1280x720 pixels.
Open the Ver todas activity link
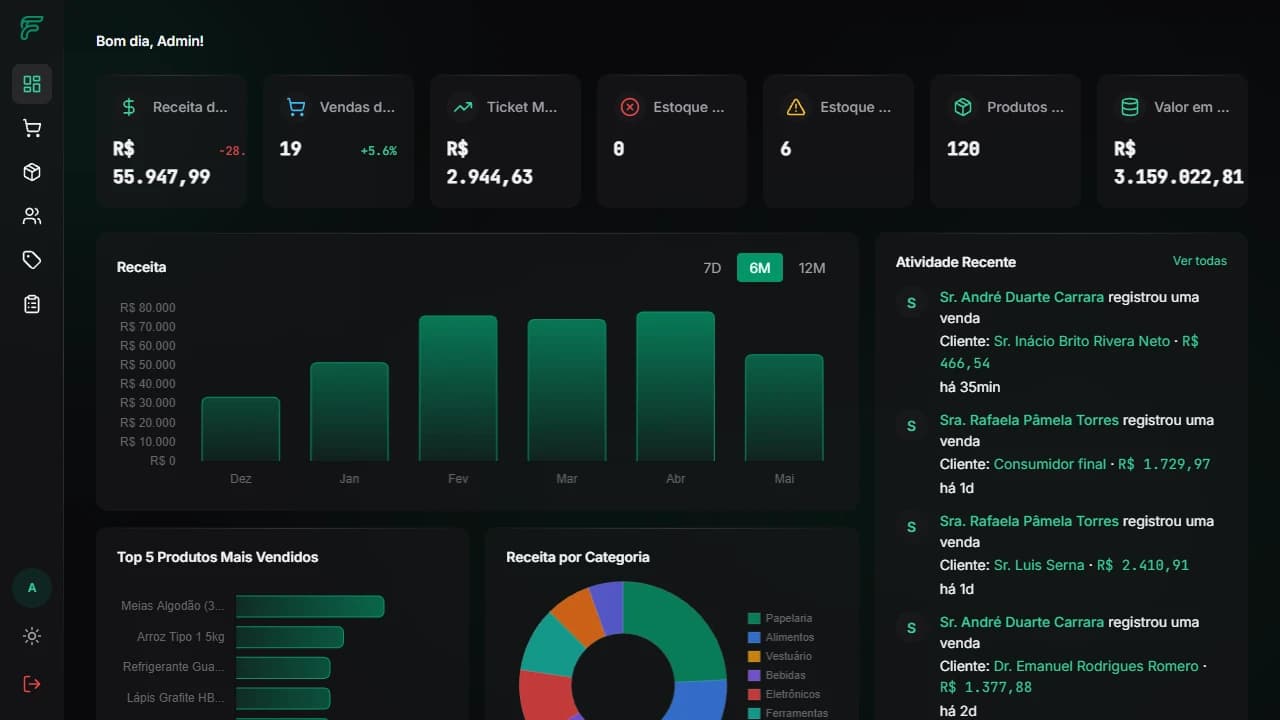[1200, 261]
